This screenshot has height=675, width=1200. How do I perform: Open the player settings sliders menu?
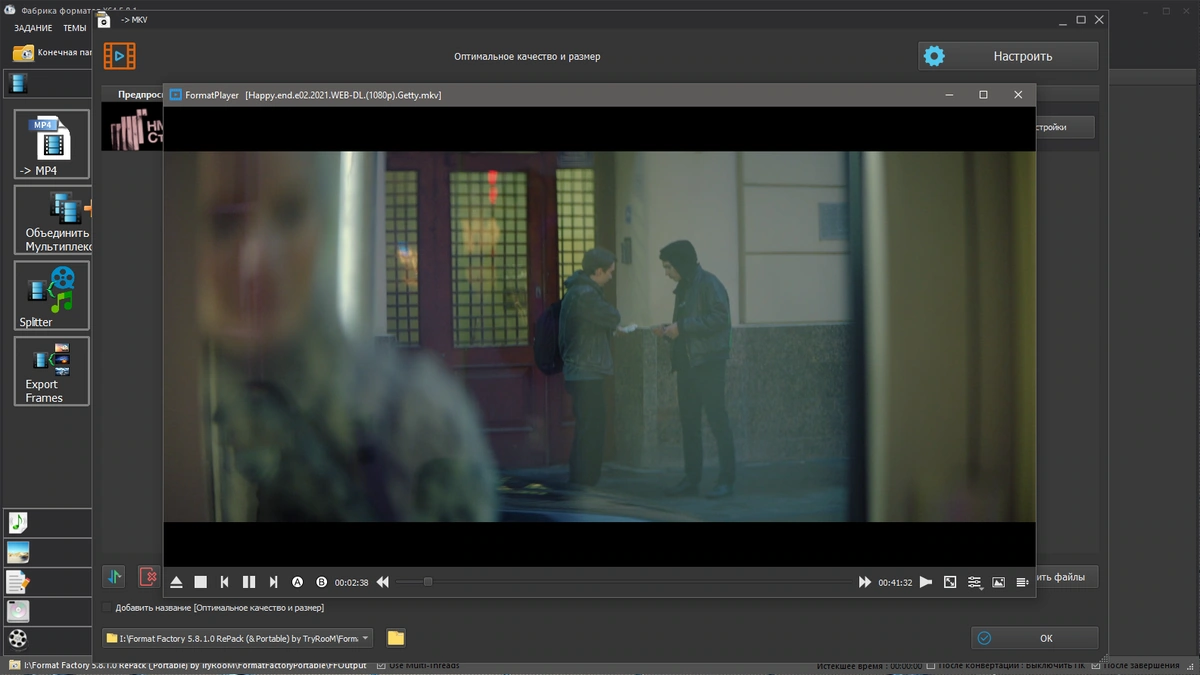click(x=974, y=582)
